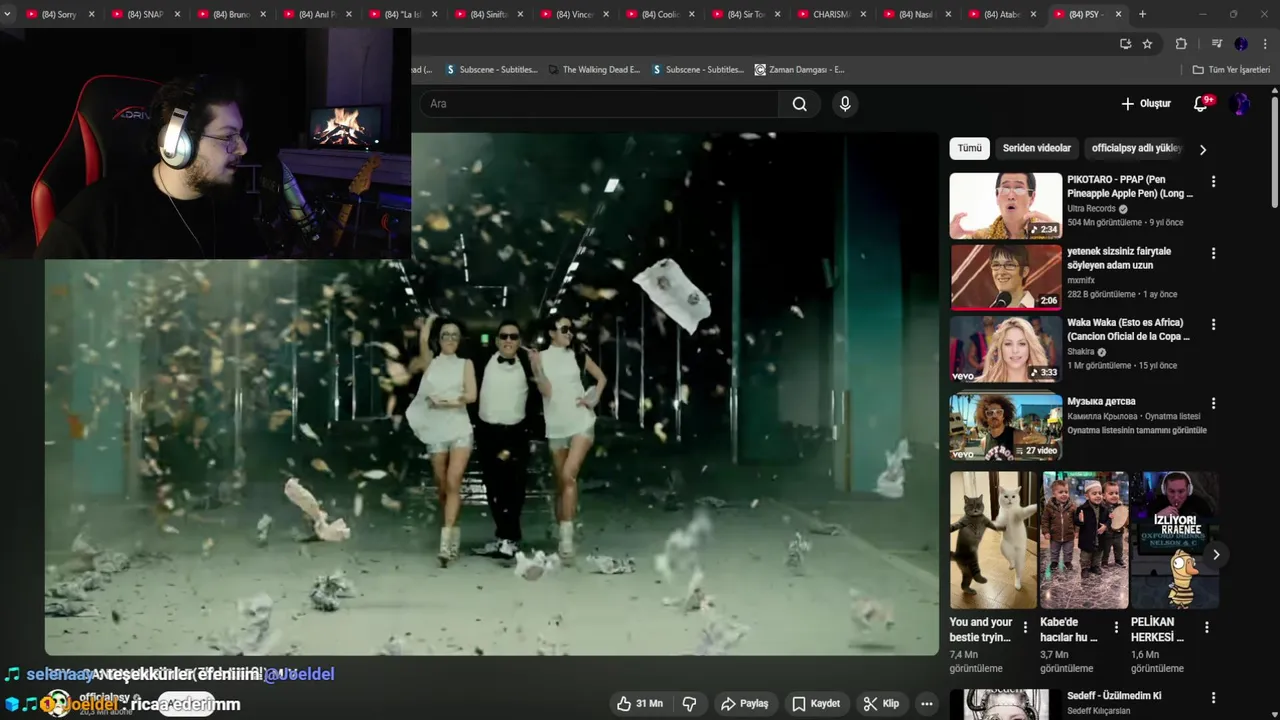Open a new browser tab
The height and width of the screenshot is (720, 1280).
tap(1142, 14)
